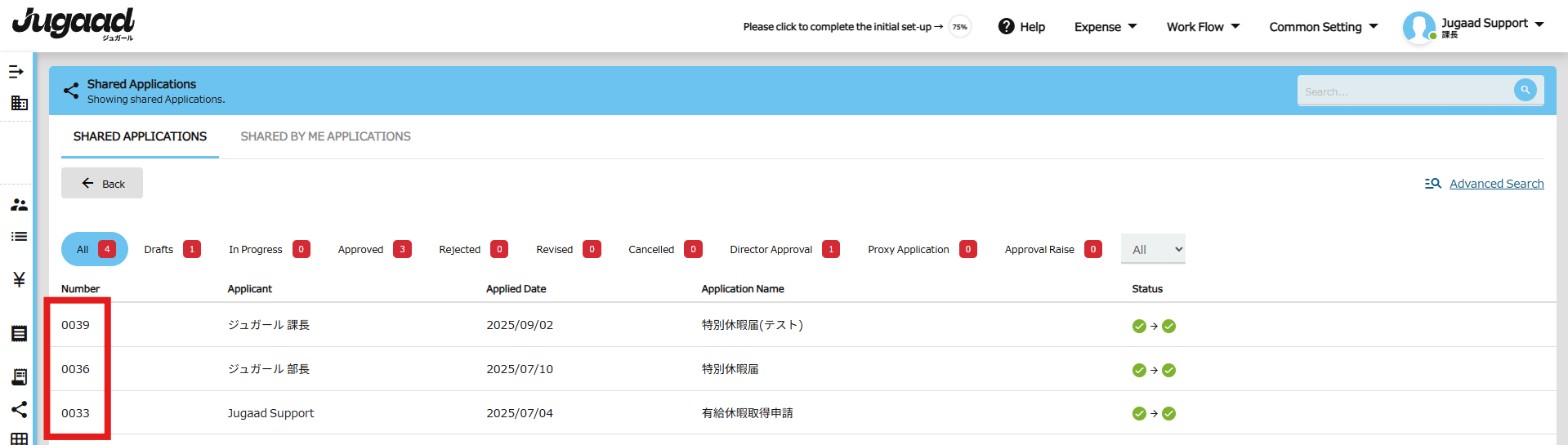Click applicant Jugaad Support in table

tap(270, 413)
